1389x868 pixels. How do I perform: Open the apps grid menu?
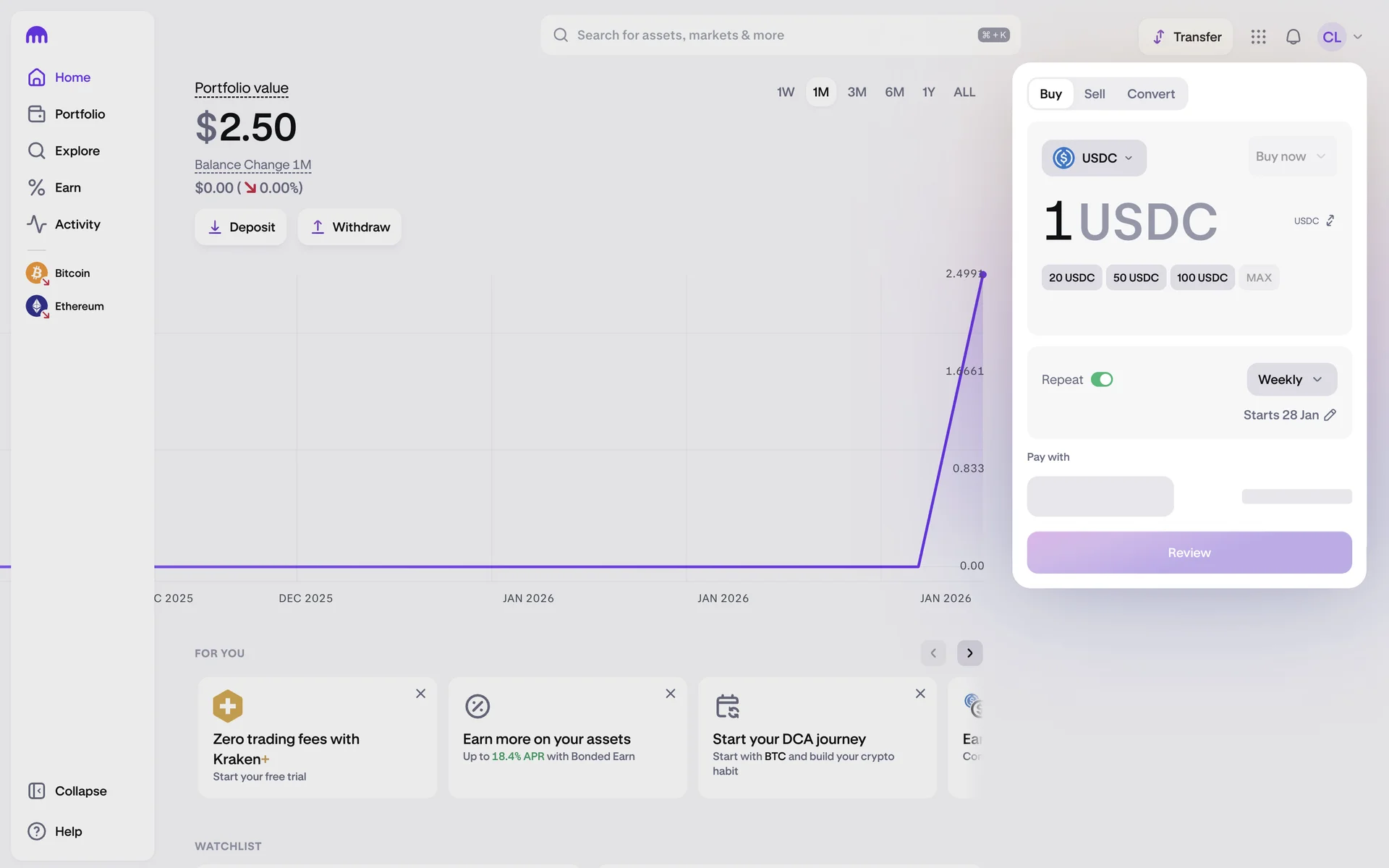tap(1258, 37)
